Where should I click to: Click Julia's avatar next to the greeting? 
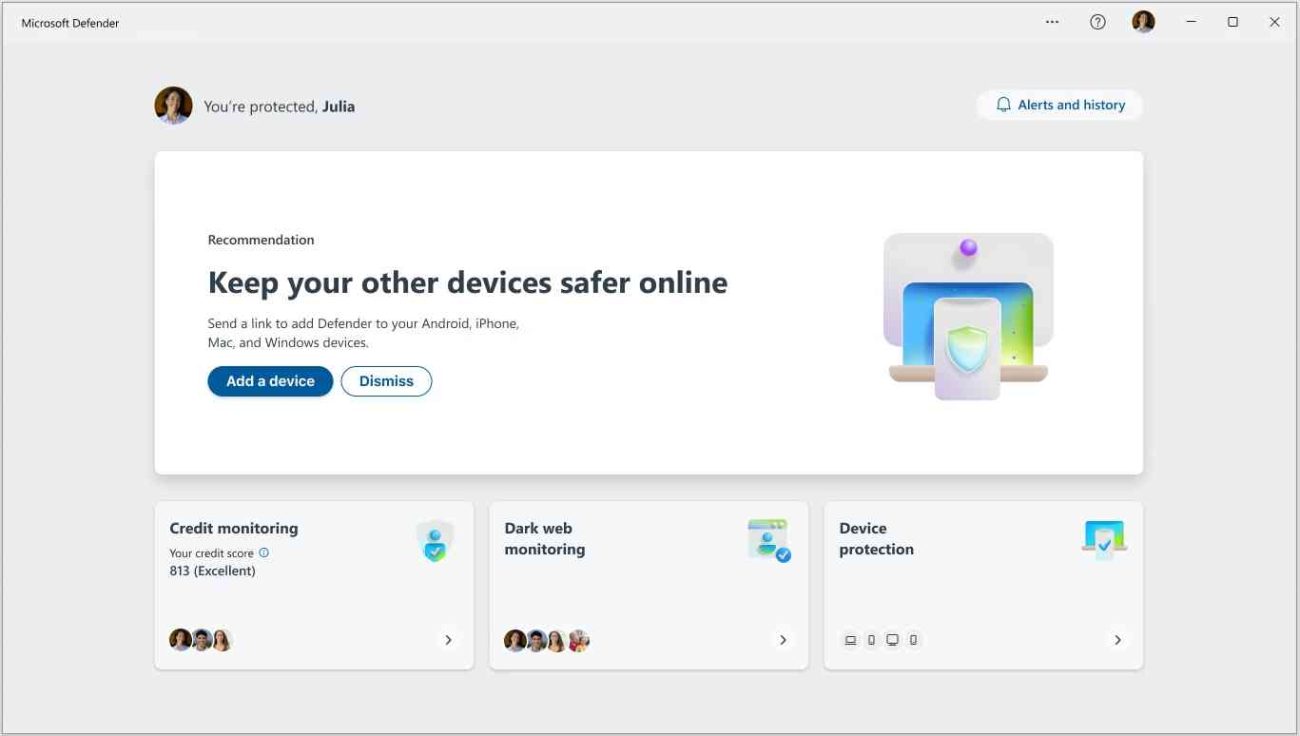(173, 105)
